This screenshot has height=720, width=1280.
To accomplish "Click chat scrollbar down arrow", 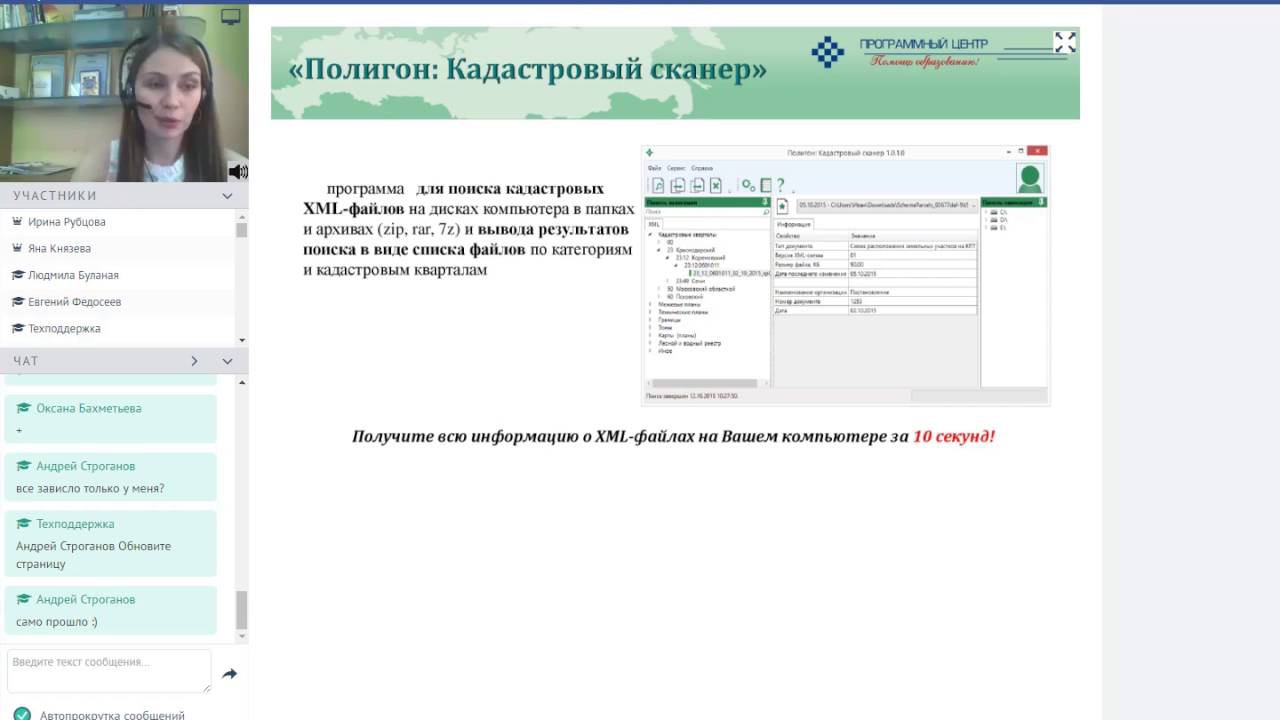I will pyautogui.click(x=242, y=636).
